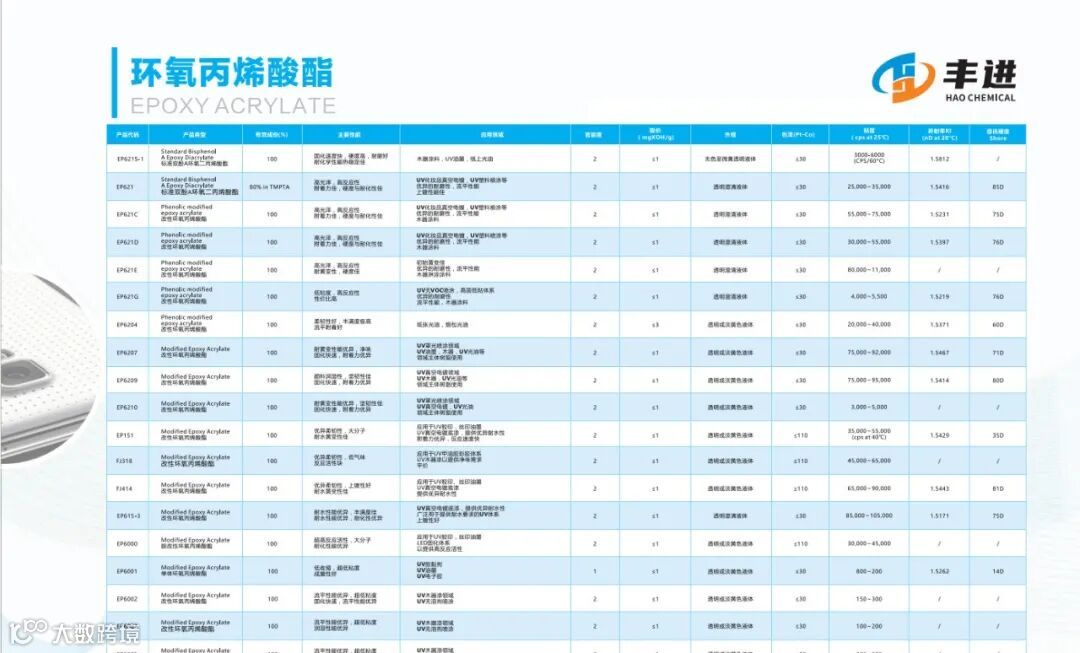This screenshot has height=653, width=1080.
Task: Click hardness value 81D in FJ414 row
Action: (x=997, y=488)
